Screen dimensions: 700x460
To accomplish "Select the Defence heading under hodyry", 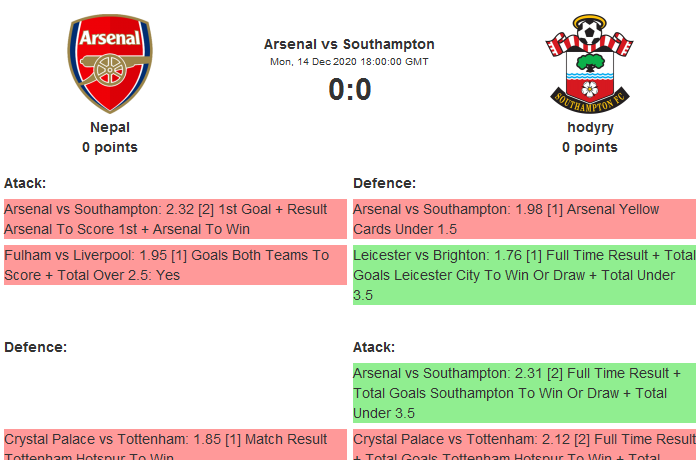I will click(384, 183).
